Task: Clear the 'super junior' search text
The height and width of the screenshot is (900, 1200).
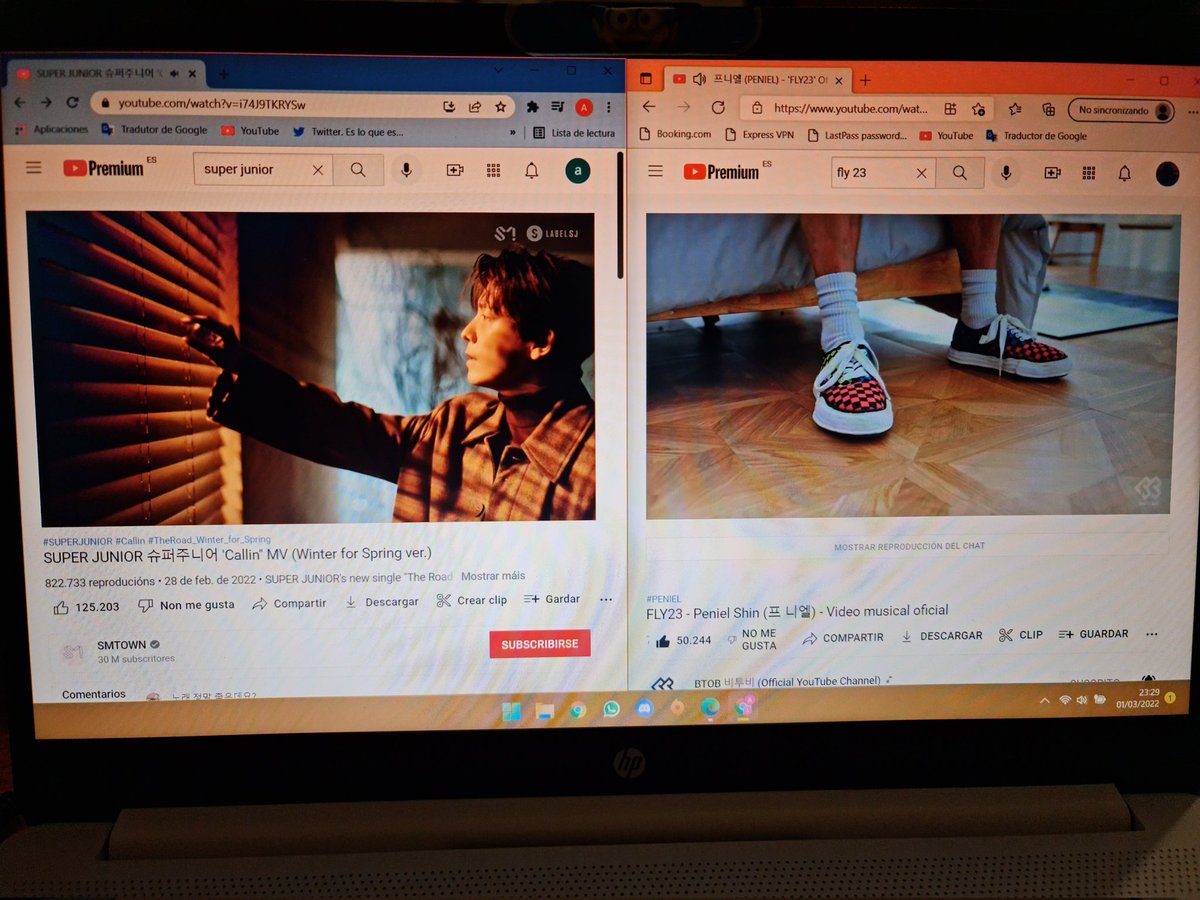Action: point(318,170)
